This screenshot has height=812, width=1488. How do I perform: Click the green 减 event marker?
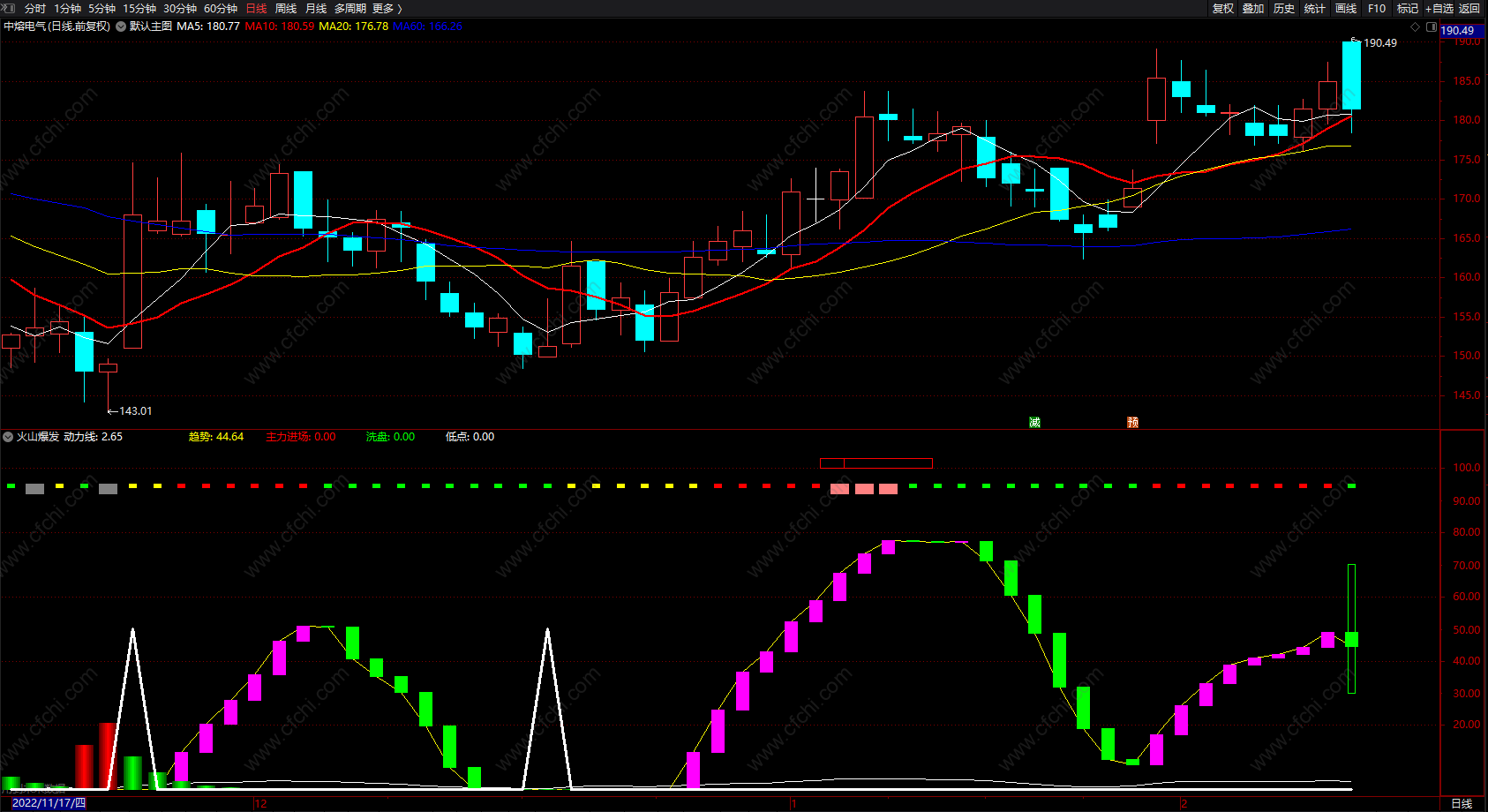[x=1034, y=423]
